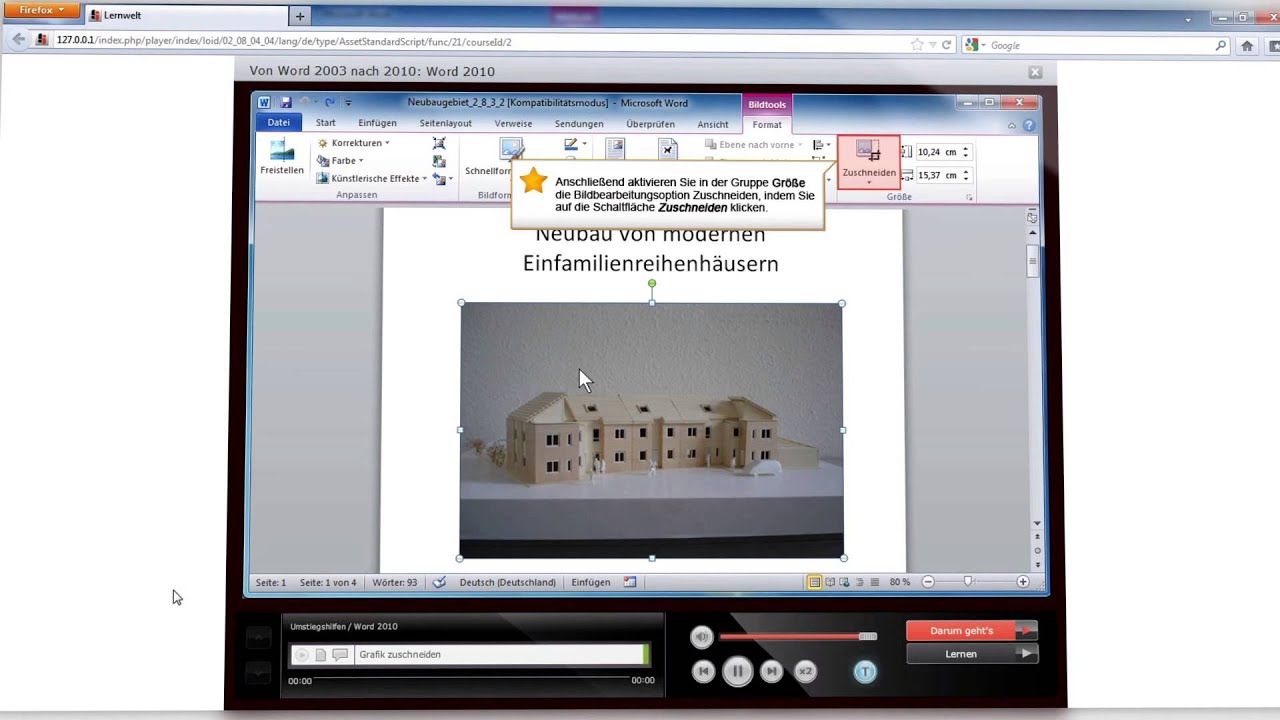Close the lesson overlay with X
The width and height of the screenshot is (1280, 720).
(1035, 72)
